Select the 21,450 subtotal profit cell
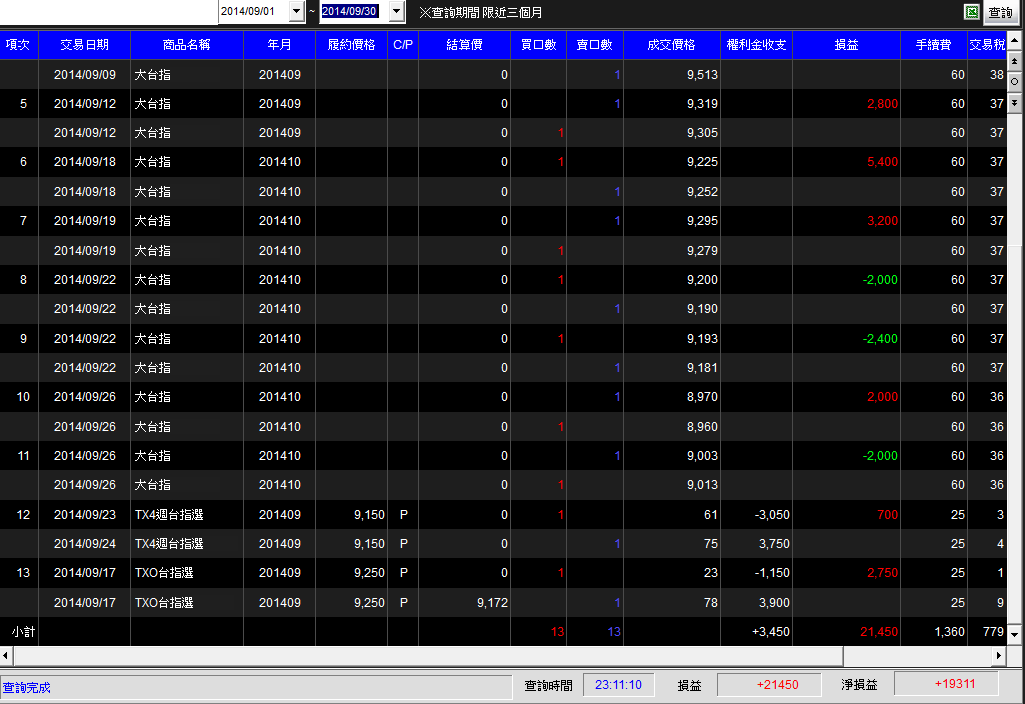 click(847, 631)
